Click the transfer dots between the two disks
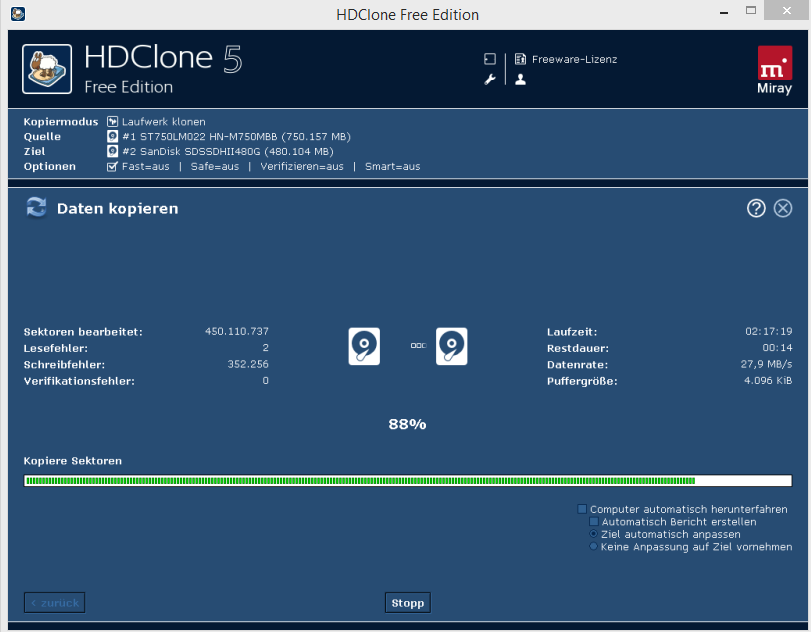811x632 pixels. (418, 345)
